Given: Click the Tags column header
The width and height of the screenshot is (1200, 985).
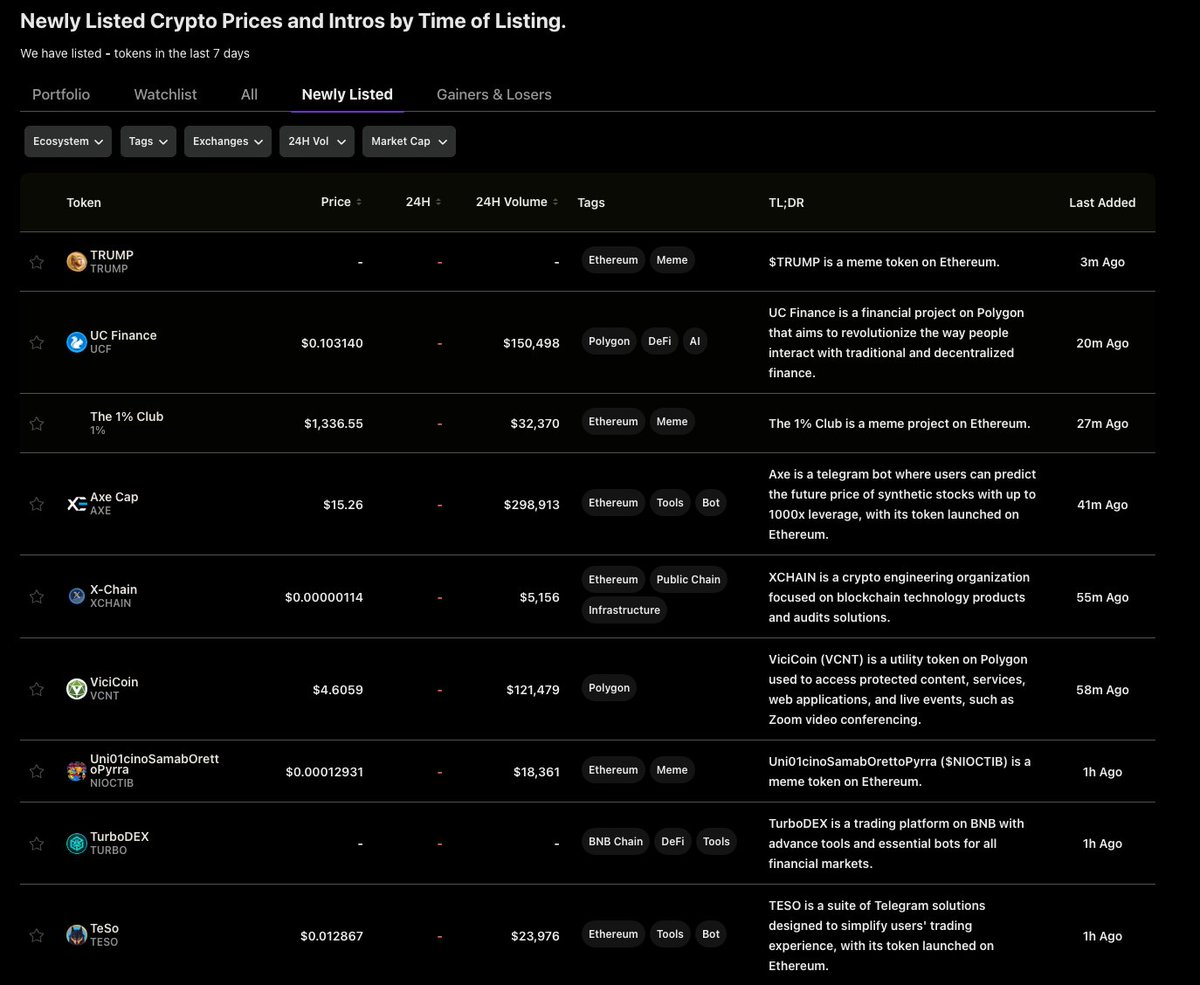Looking at the screenshot, I should pos(591,202).
